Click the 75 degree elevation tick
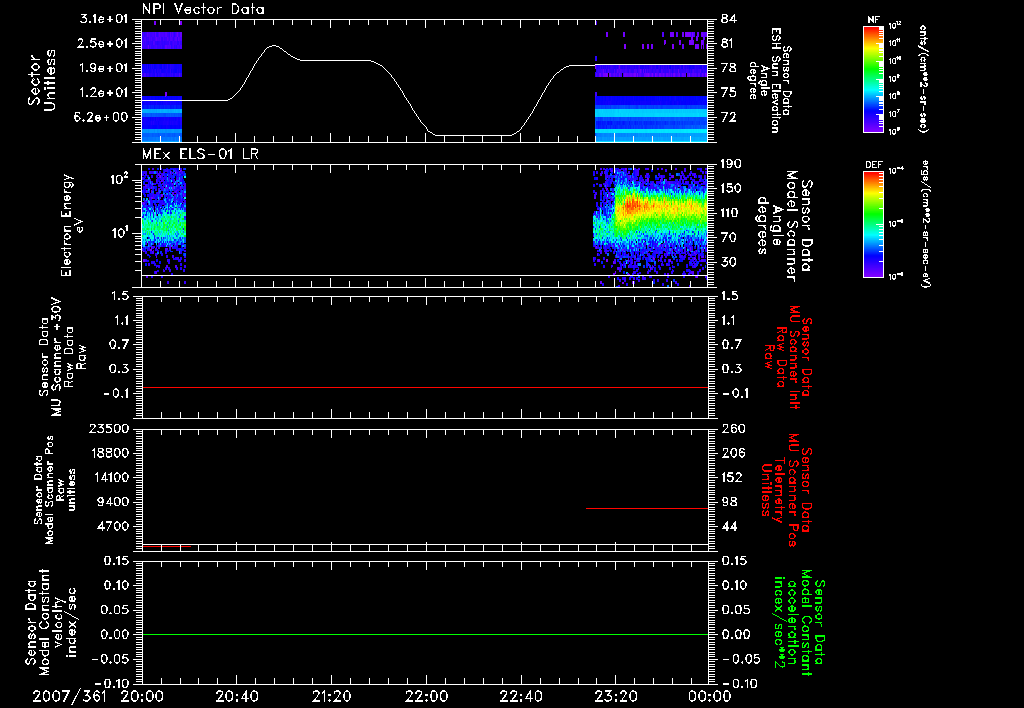 point(729,93)
